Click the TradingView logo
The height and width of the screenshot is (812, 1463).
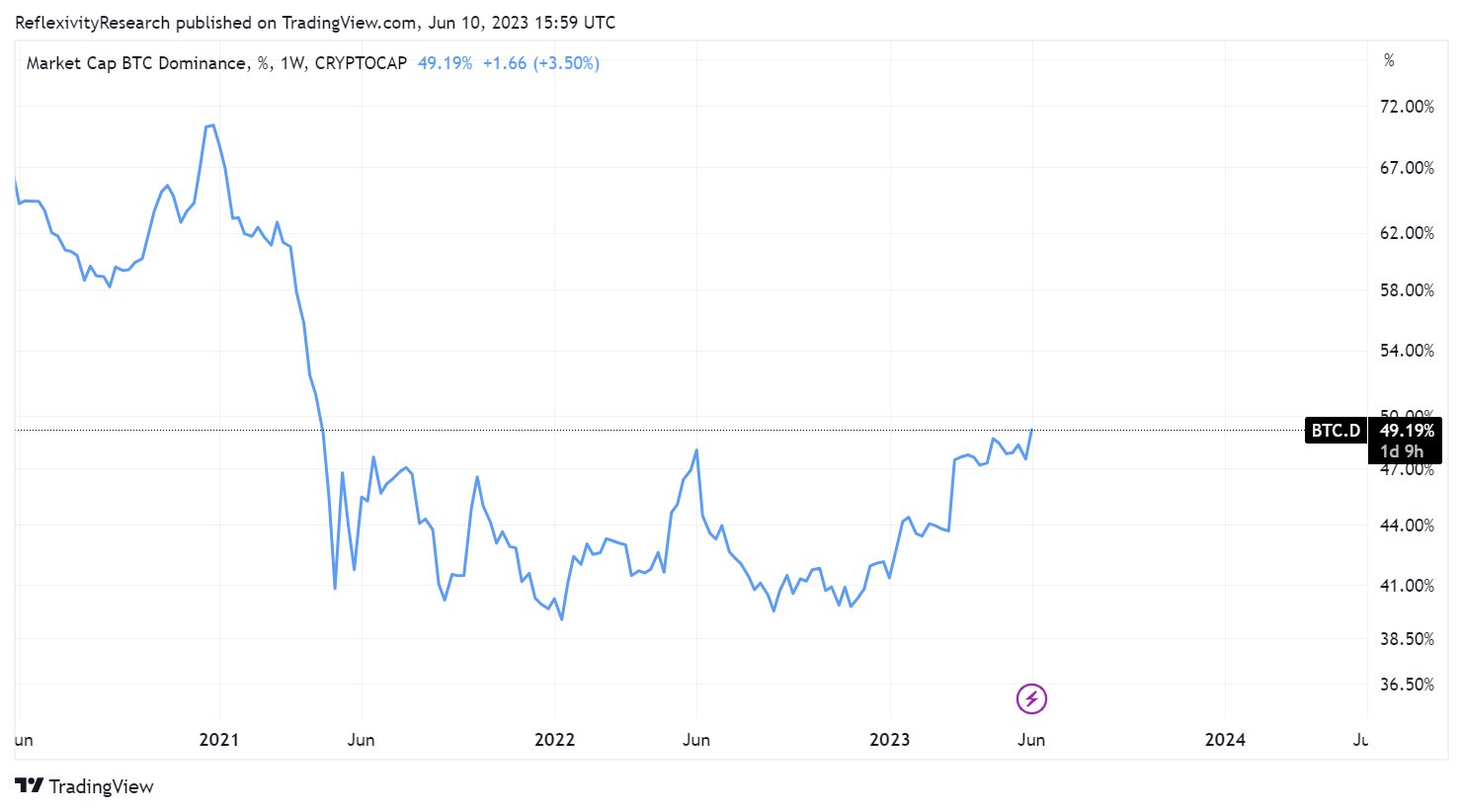(x=85, y=786)
